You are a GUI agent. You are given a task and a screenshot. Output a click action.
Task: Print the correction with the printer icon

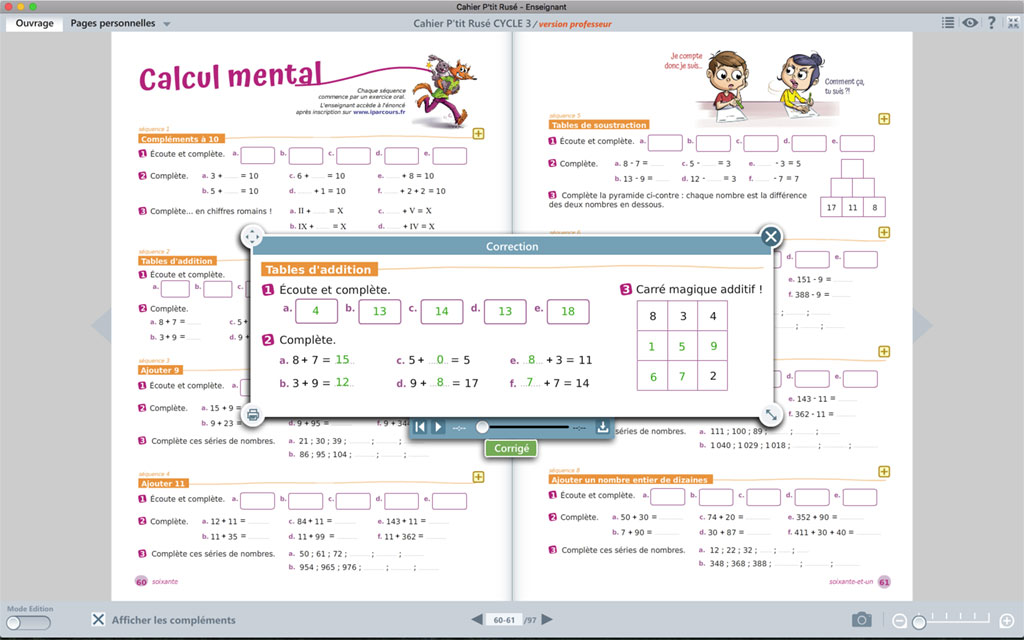tap(253, 415)
